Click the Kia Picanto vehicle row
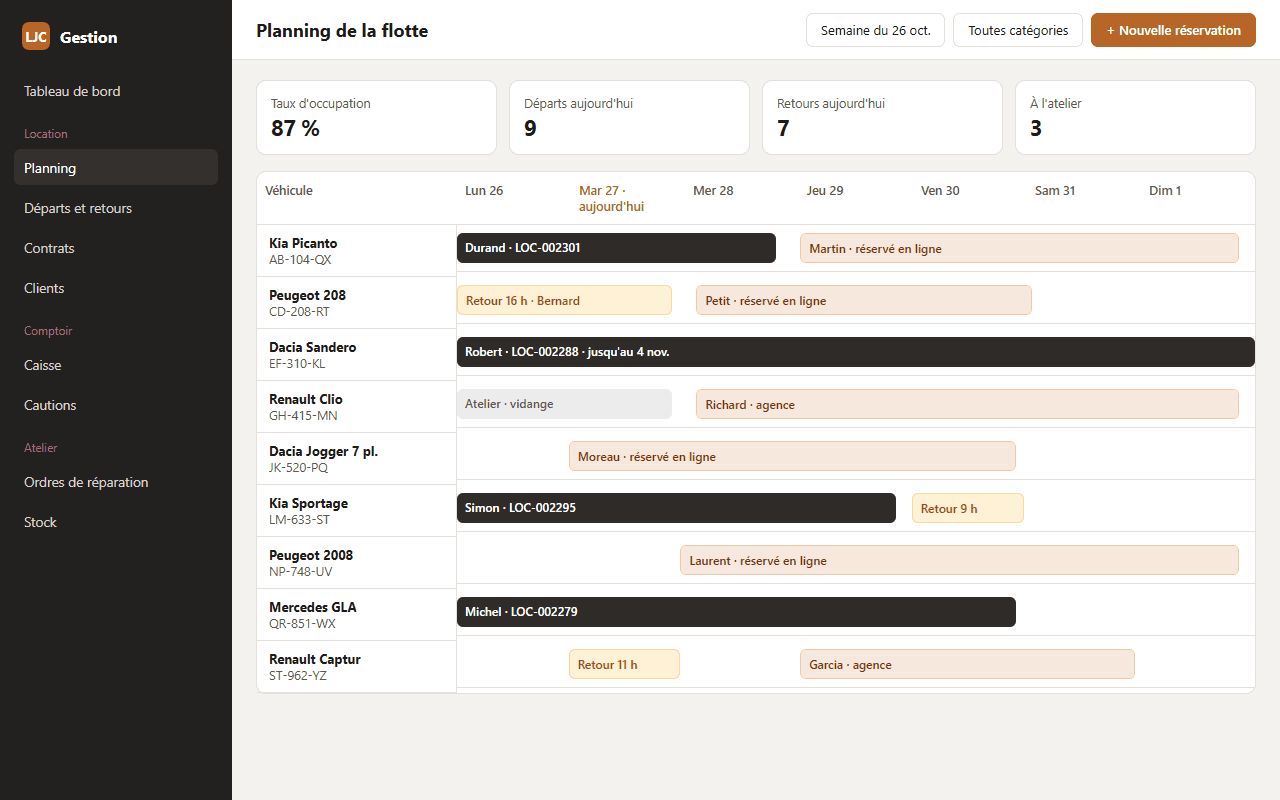The image size is (1280, 800). (x=356, y=250)
